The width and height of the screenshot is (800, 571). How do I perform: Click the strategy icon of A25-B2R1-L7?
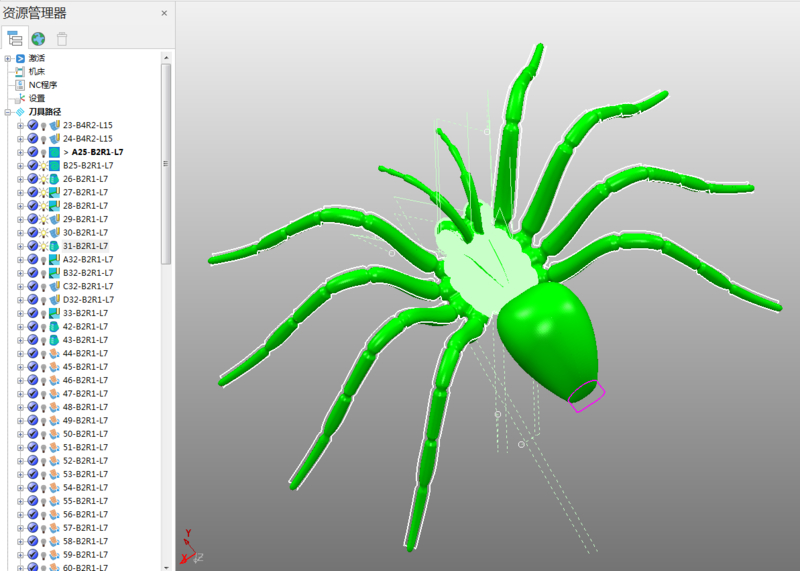[x=55, y=152]
